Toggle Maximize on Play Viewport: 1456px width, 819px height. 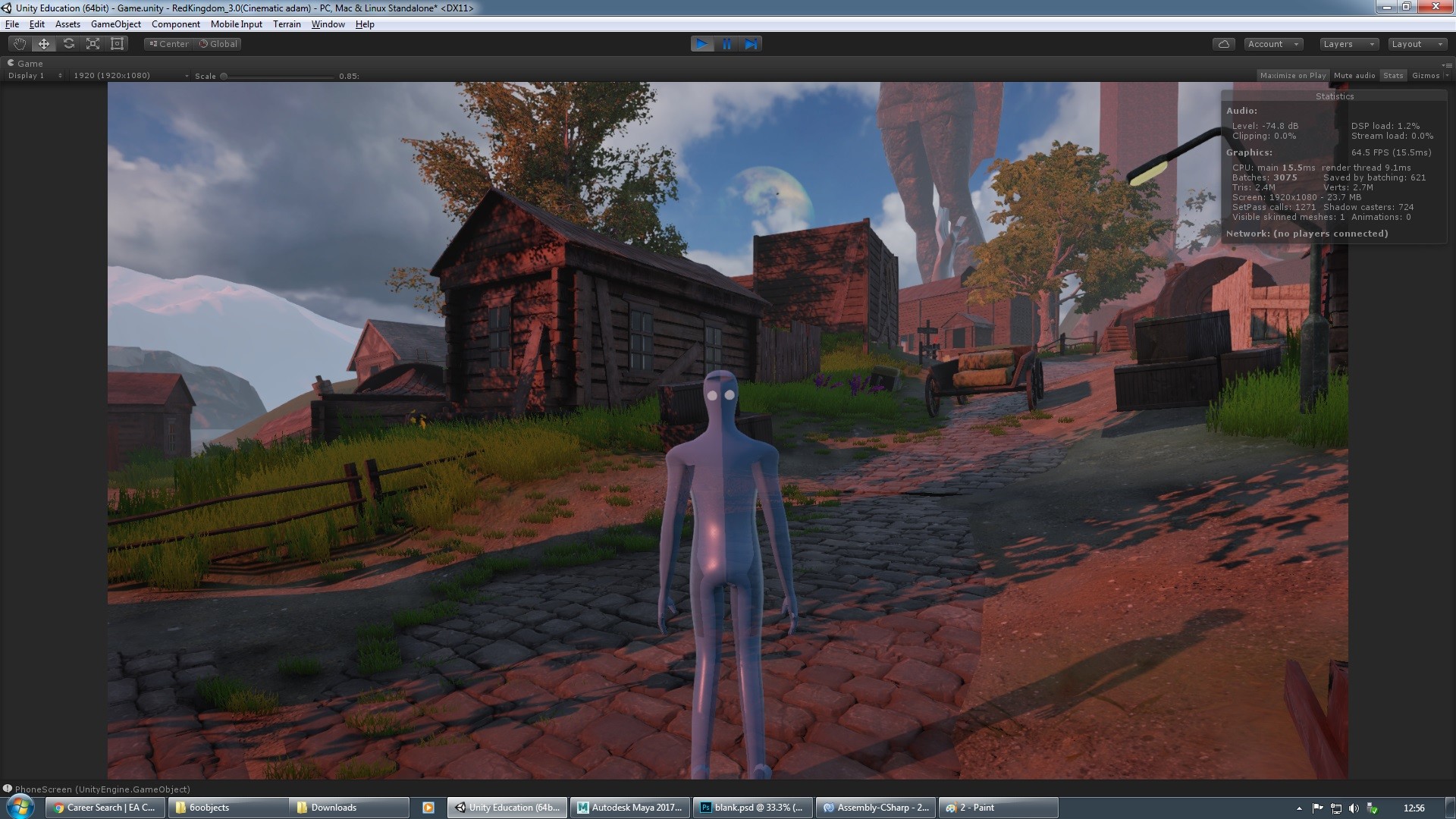[1292, 76]
